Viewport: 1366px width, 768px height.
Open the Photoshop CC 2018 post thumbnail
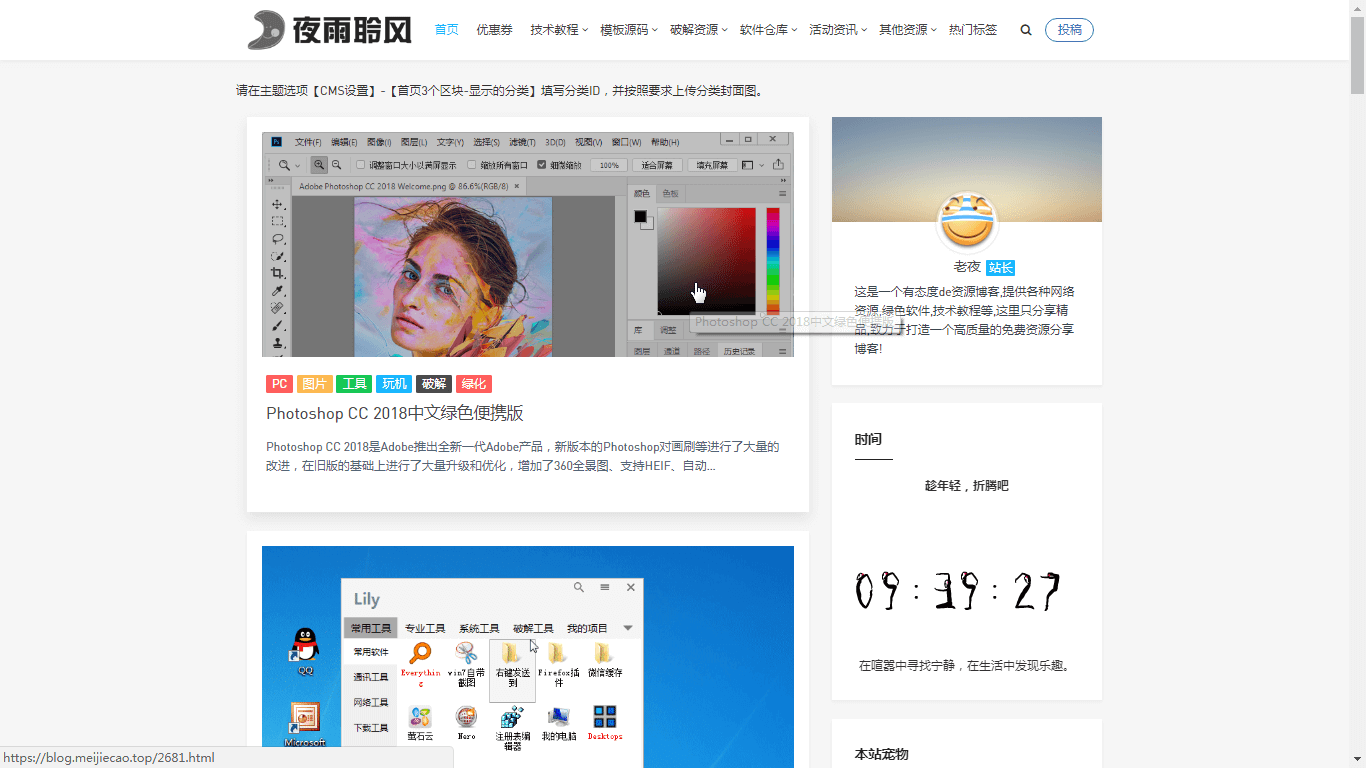pyautogui.click(x=528, y=245)
